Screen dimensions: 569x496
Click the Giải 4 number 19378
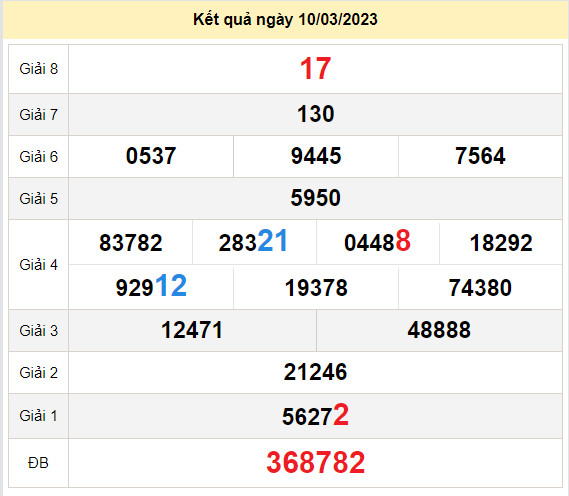[316, 288]
